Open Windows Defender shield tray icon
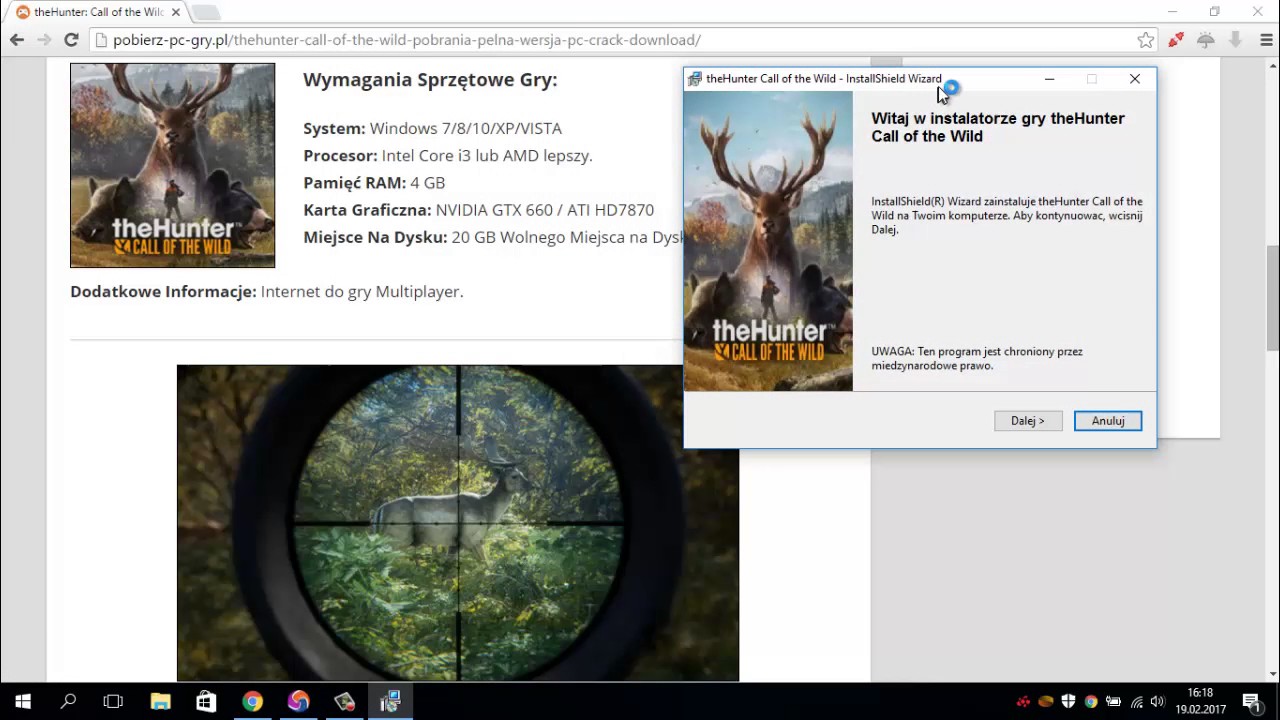This screenshot has width=1280, height=720. coord(1068,702)
